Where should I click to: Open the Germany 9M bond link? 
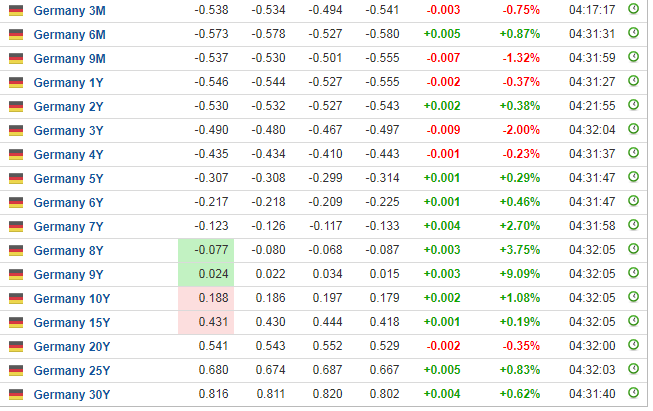tap(70, 59)
